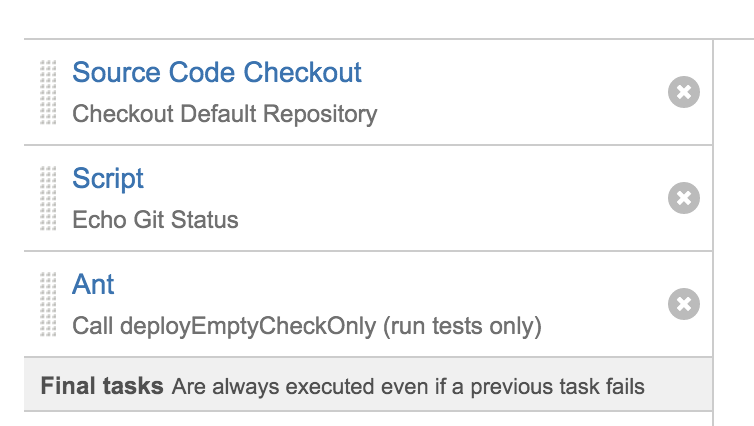The image size is (754, 426).
Task: Select the Ant task title
Action: point(94,285)
